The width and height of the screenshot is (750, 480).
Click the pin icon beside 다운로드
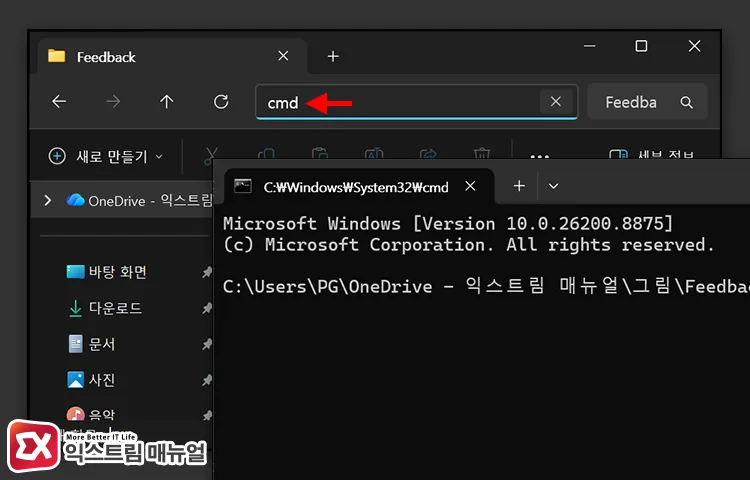point(207,308)
